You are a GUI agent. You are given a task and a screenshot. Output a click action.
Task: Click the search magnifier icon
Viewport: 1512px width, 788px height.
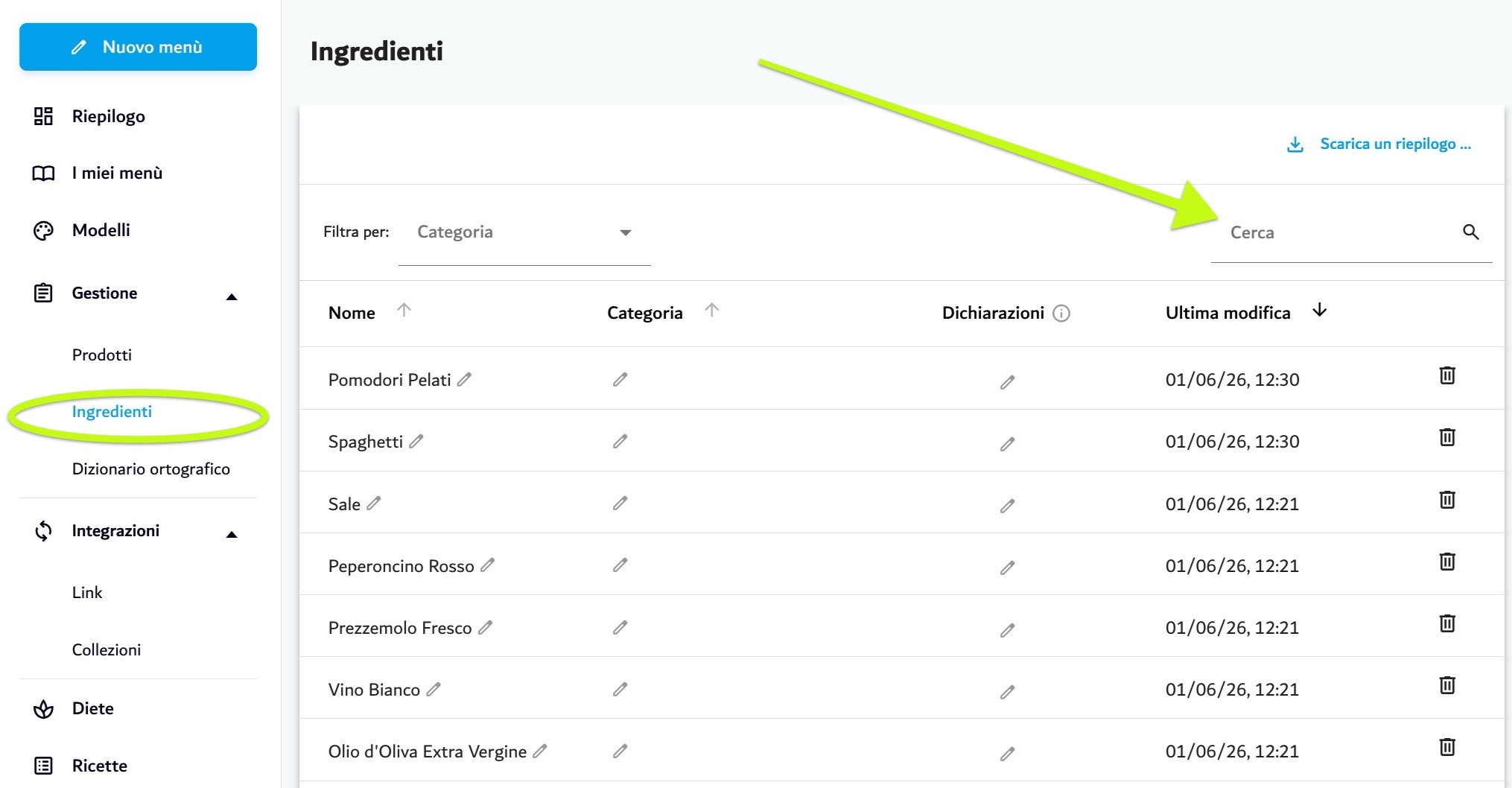point(1470,232)
